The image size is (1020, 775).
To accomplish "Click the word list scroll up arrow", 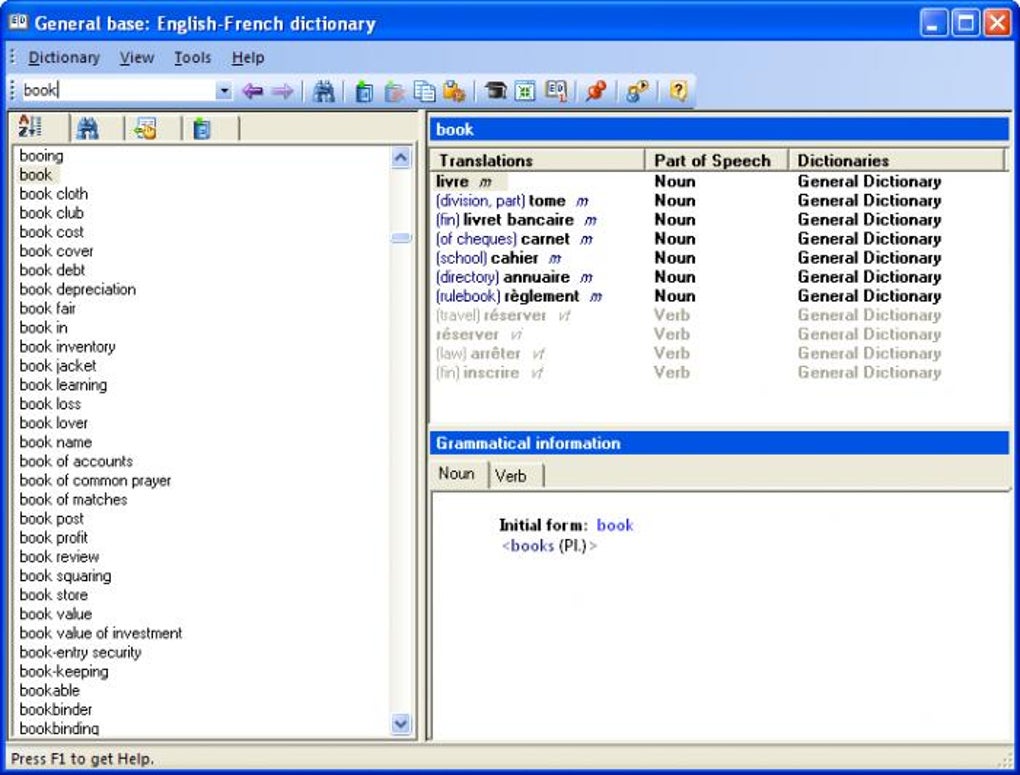I will coord(401,158).
